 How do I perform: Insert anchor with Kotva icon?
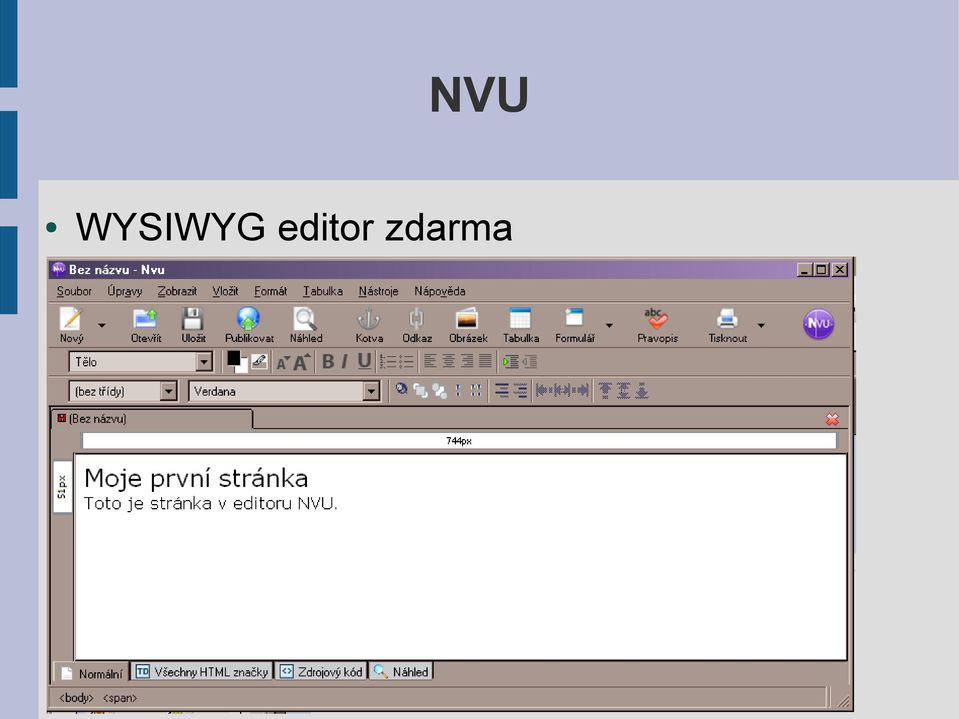tap(369, 325)
